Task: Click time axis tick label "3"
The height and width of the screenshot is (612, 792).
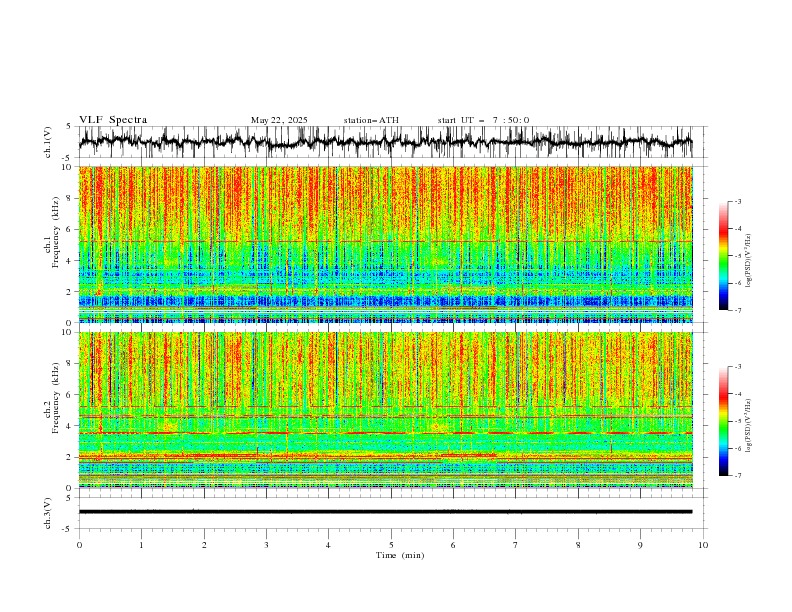Action: [266, 545]
